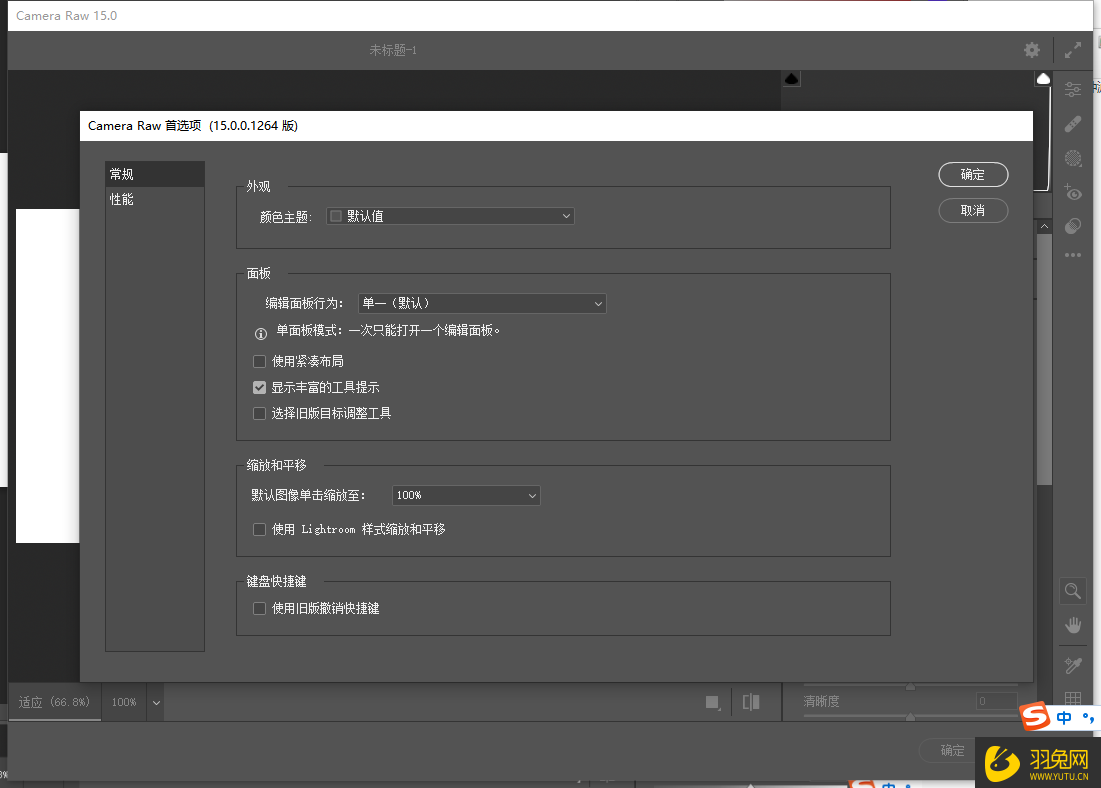Click scroll up arrow on right panel

(1044, 226)
